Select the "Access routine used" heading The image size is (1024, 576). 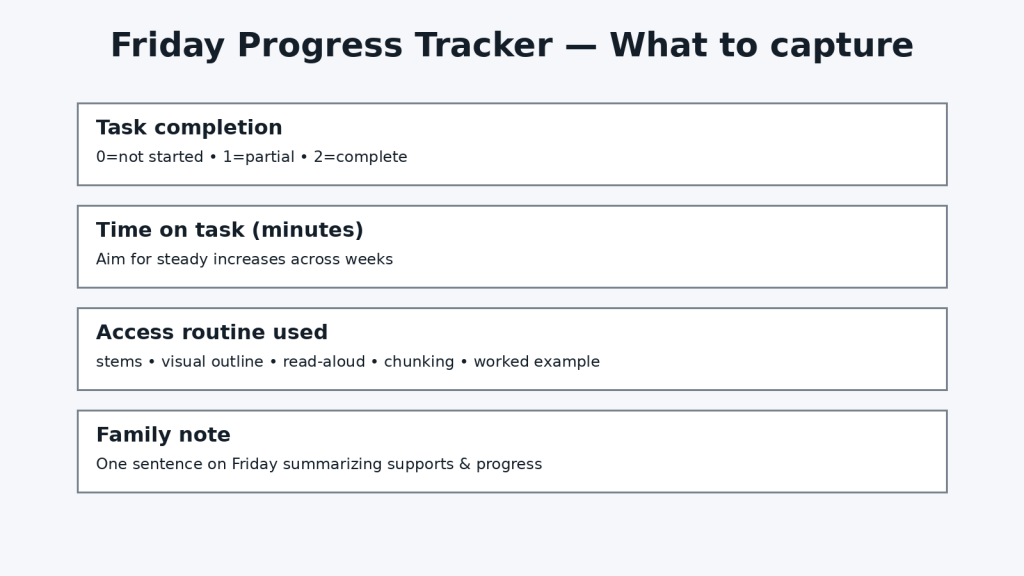pyautogui.click(x=212, y=333)
